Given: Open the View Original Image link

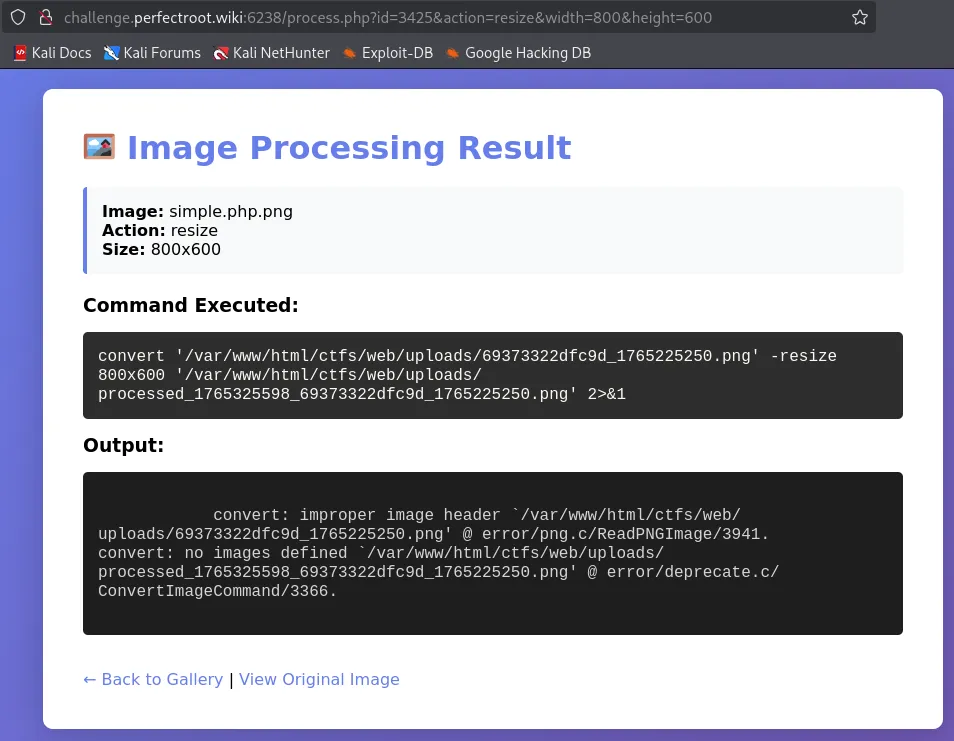Looking at the screenshot, I should coord(319,680).
